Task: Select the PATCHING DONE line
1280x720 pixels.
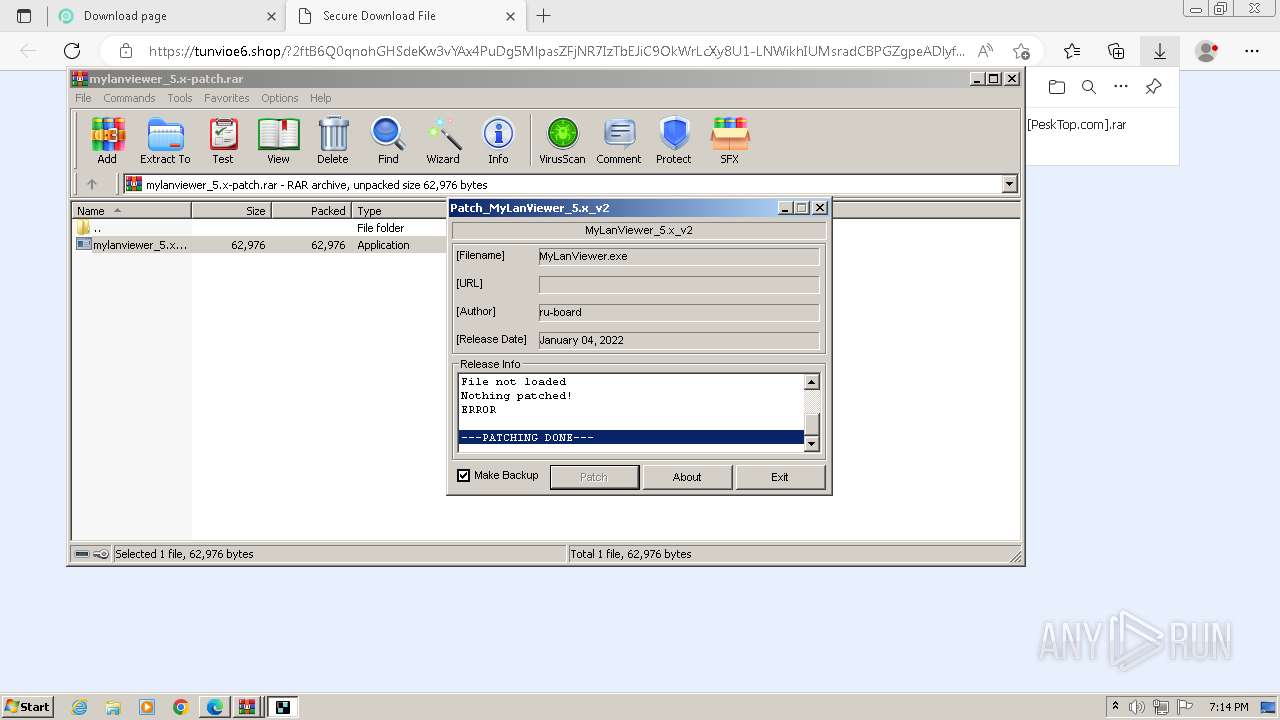Action: (631, 438)
